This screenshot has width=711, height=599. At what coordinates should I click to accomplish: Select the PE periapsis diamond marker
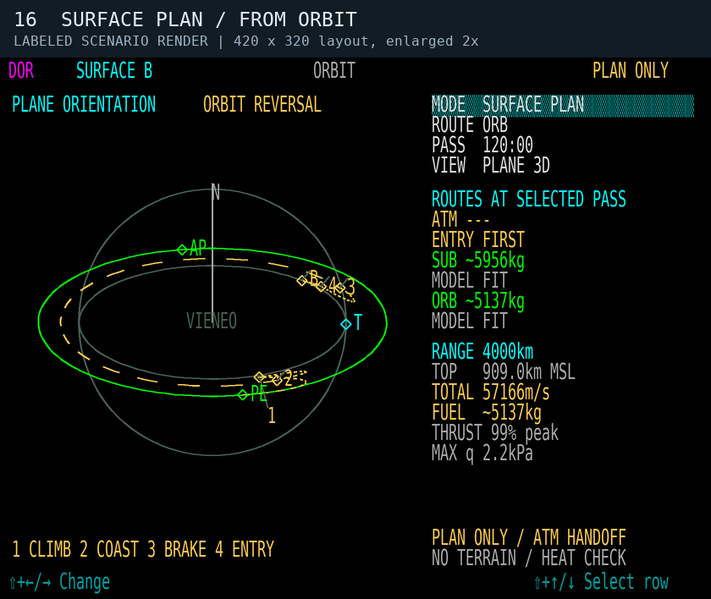243,395
